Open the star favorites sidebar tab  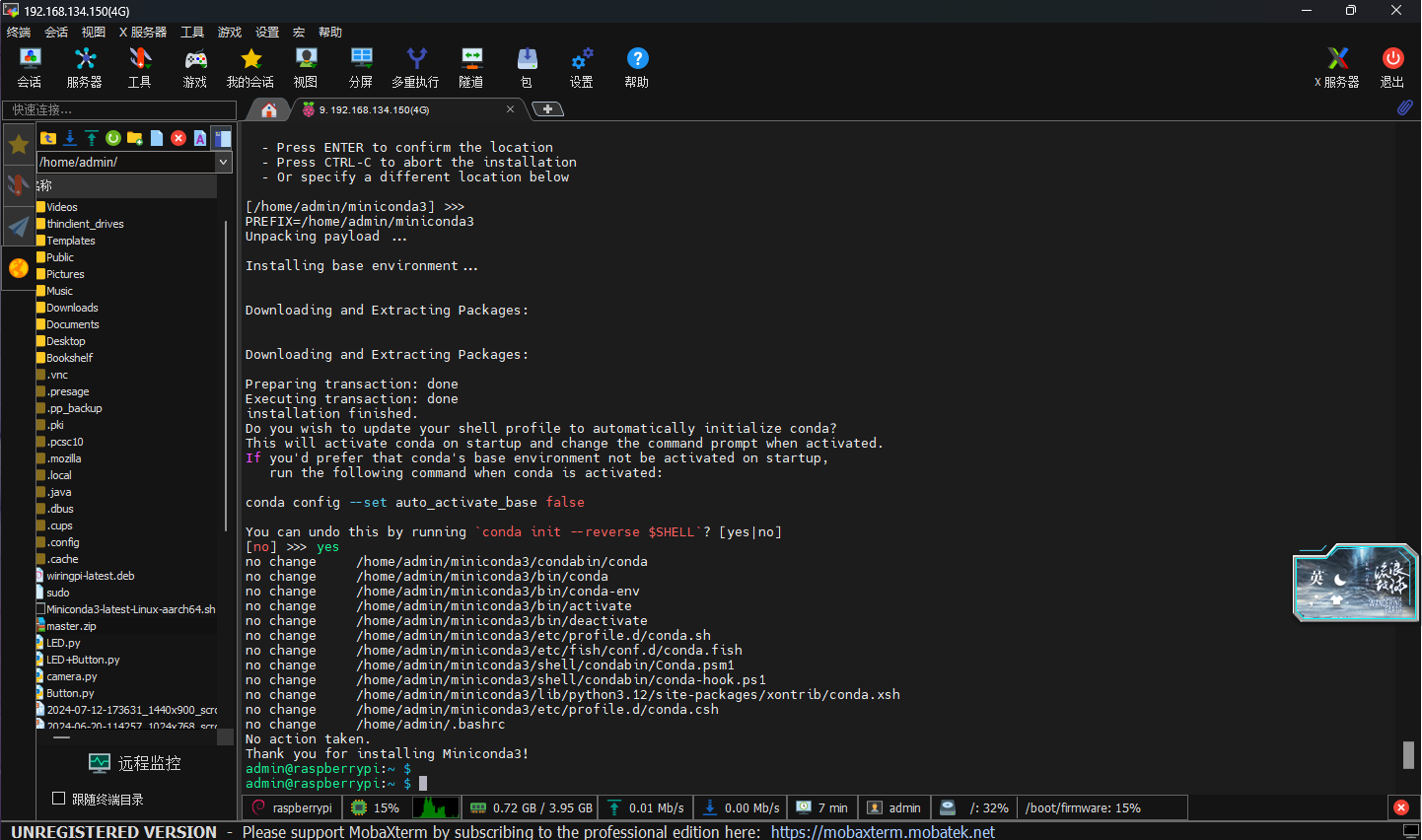[19, 145]
